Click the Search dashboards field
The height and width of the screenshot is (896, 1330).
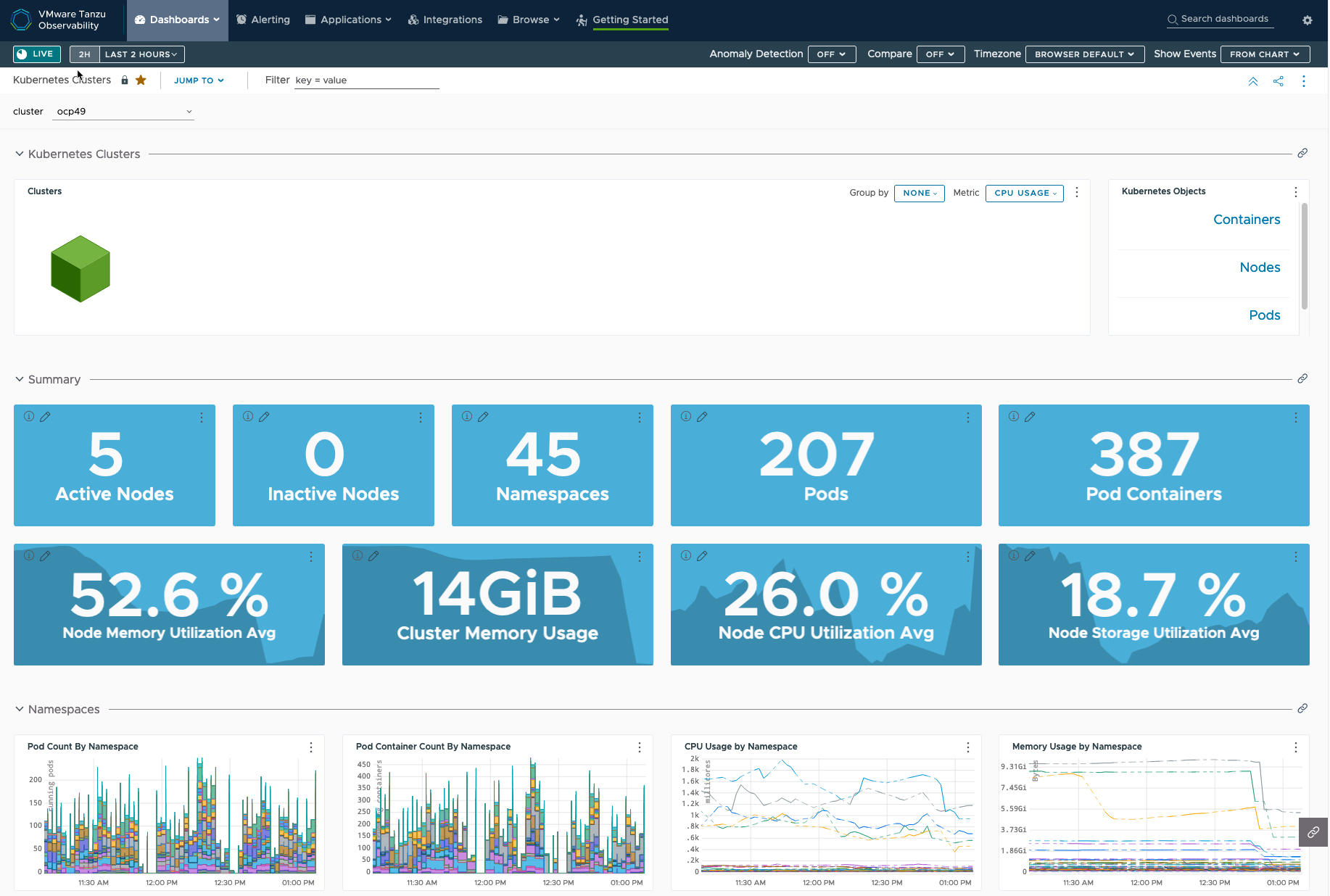[x=1220, y=20]
